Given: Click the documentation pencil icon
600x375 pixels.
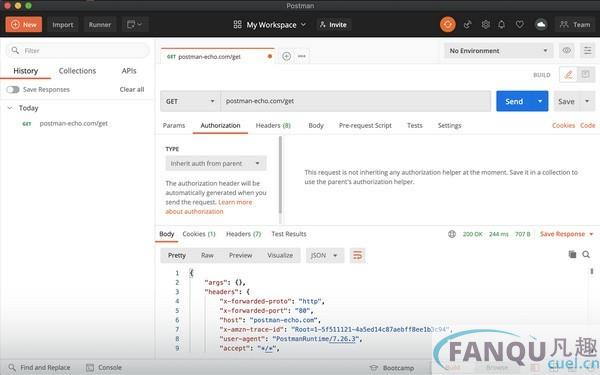Looking at the screenshot, I should (568, 75).
